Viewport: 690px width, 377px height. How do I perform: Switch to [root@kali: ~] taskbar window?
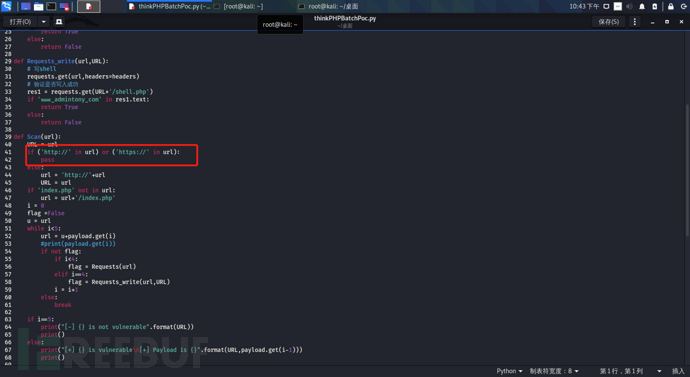tap(238, 7)
